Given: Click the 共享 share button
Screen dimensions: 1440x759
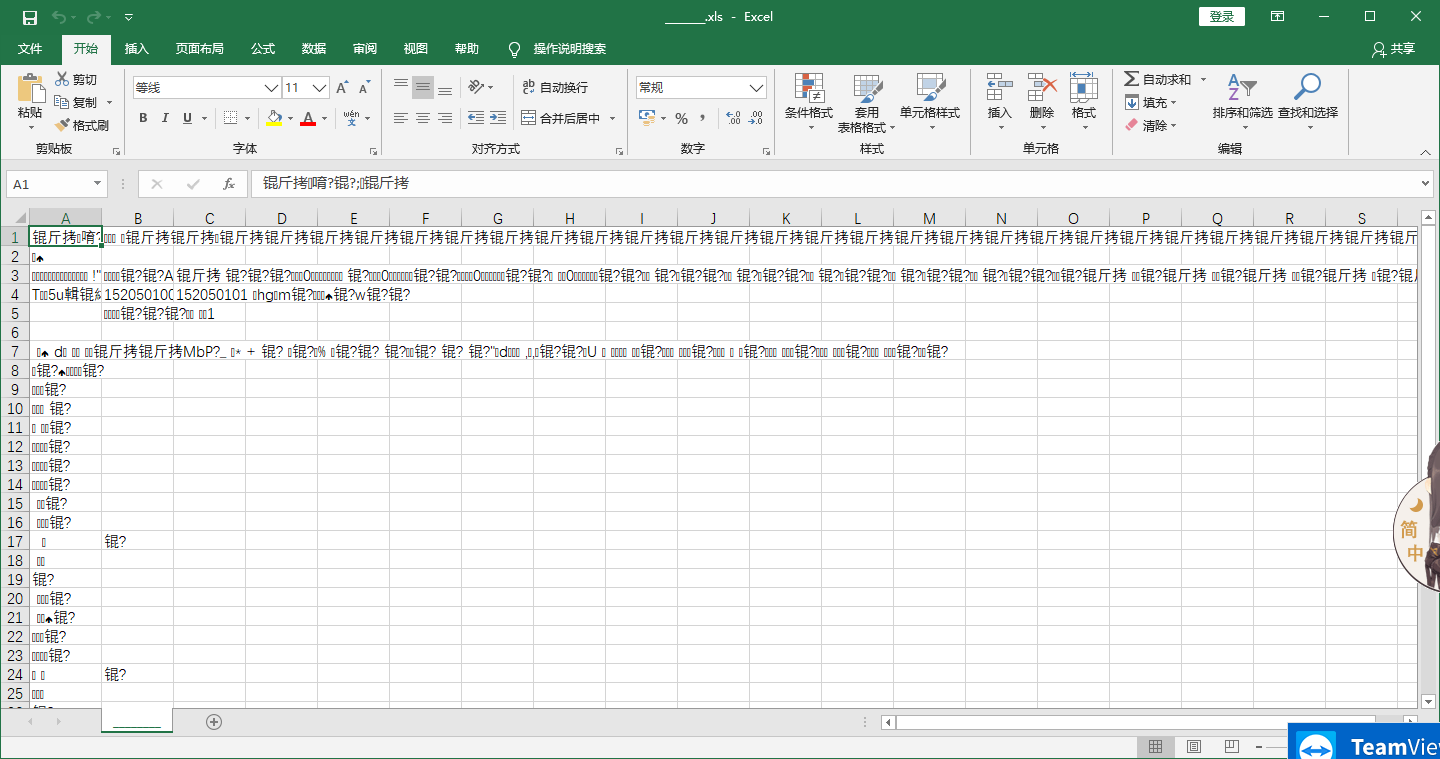Looking at the screenshot, I should click(1394, 48).
